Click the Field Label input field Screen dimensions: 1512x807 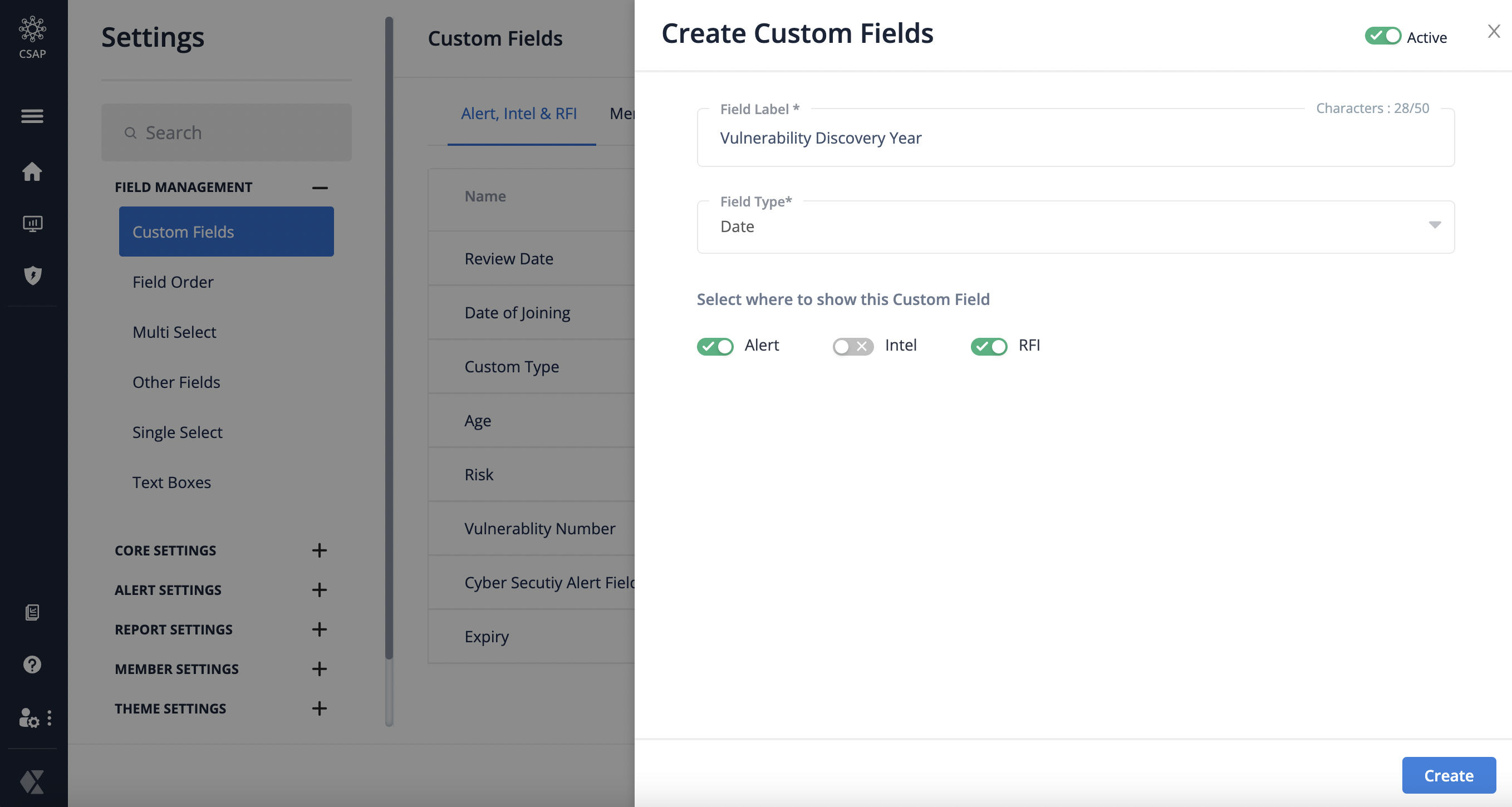coord(1075,137)
